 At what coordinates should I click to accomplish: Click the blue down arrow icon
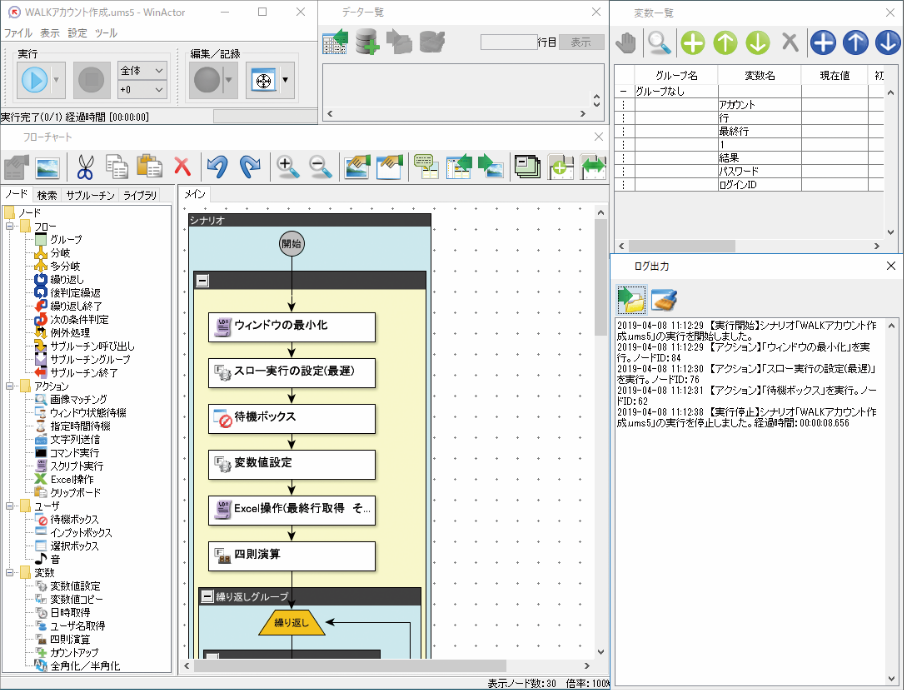[888, 43]
